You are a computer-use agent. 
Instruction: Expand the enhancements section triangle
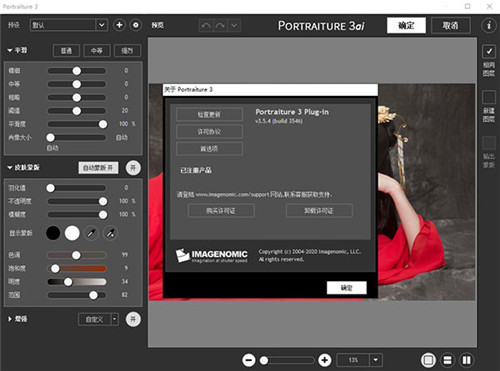point(10,319)
